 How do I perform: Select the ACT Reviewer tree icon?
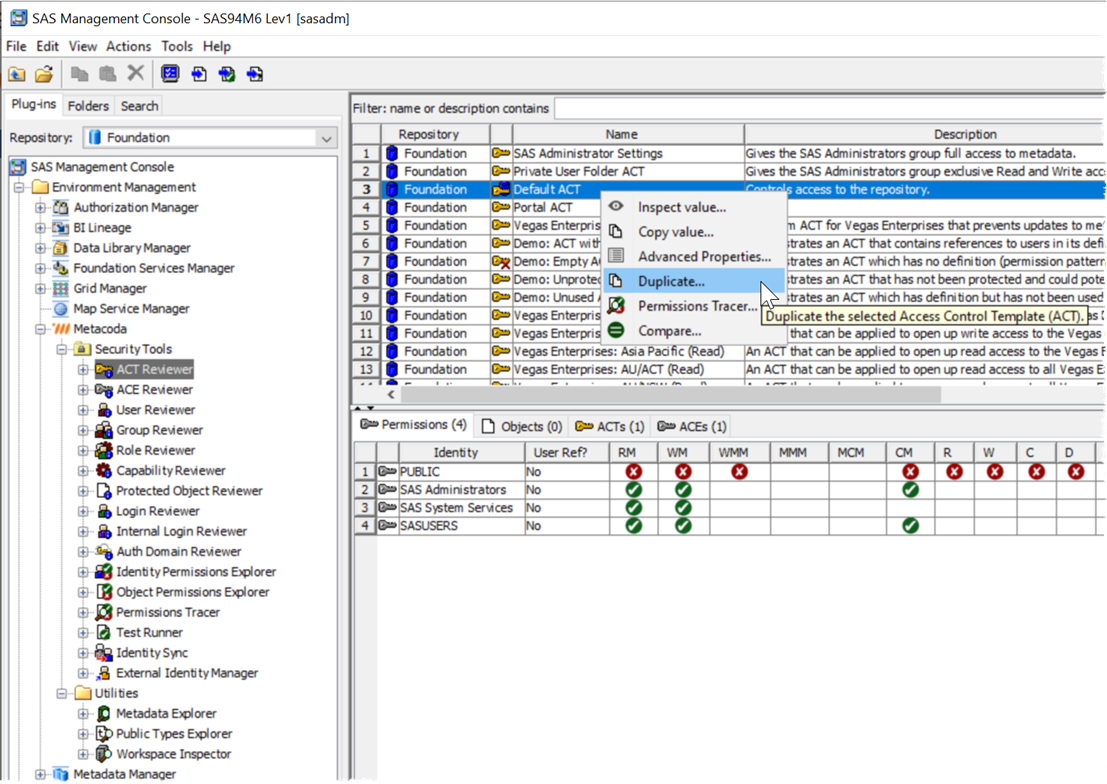coord(104,369)
